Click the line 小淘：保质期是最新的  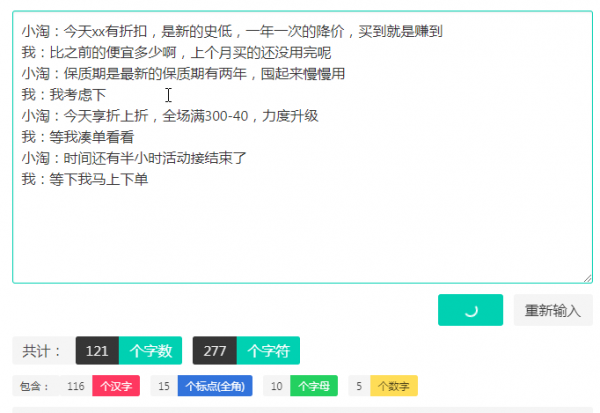click(x=183, y=73)
